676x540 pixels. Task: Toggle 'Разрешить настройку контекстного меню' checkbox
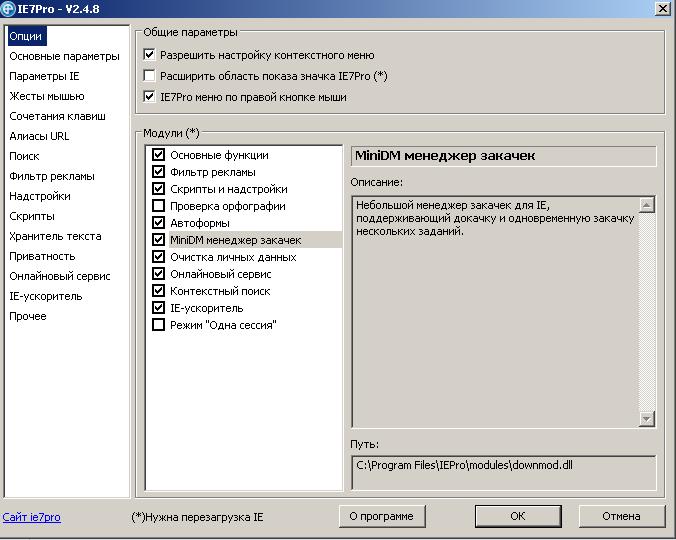(150, 55)
